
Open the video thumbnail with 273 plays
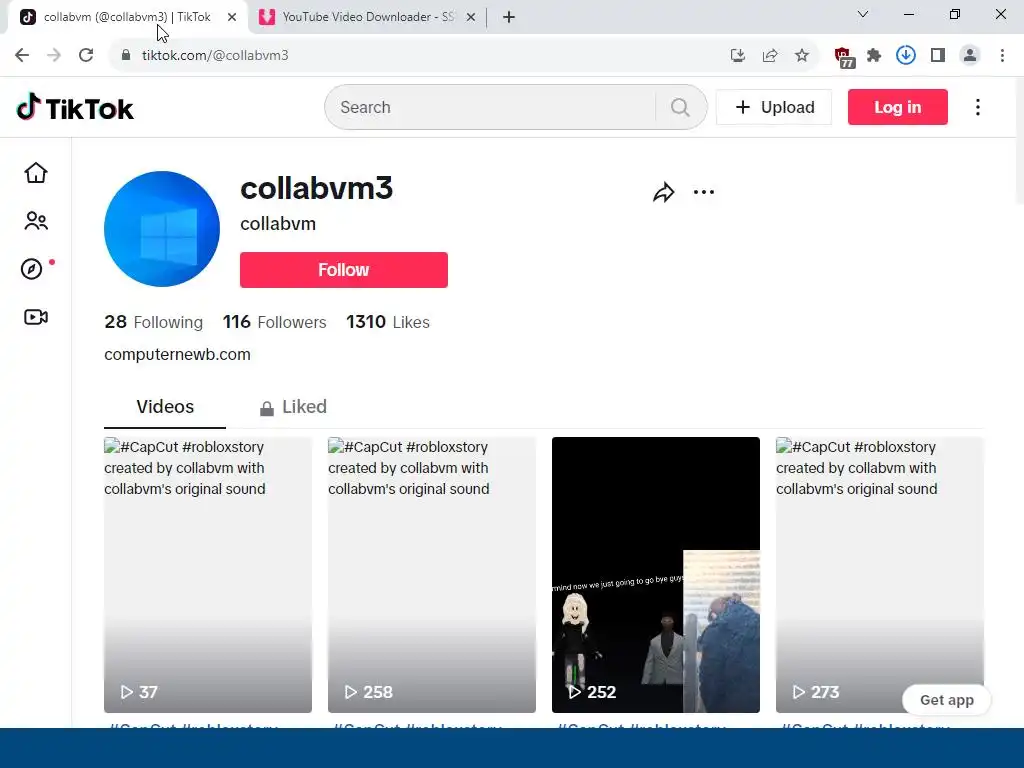coord(880,575)
